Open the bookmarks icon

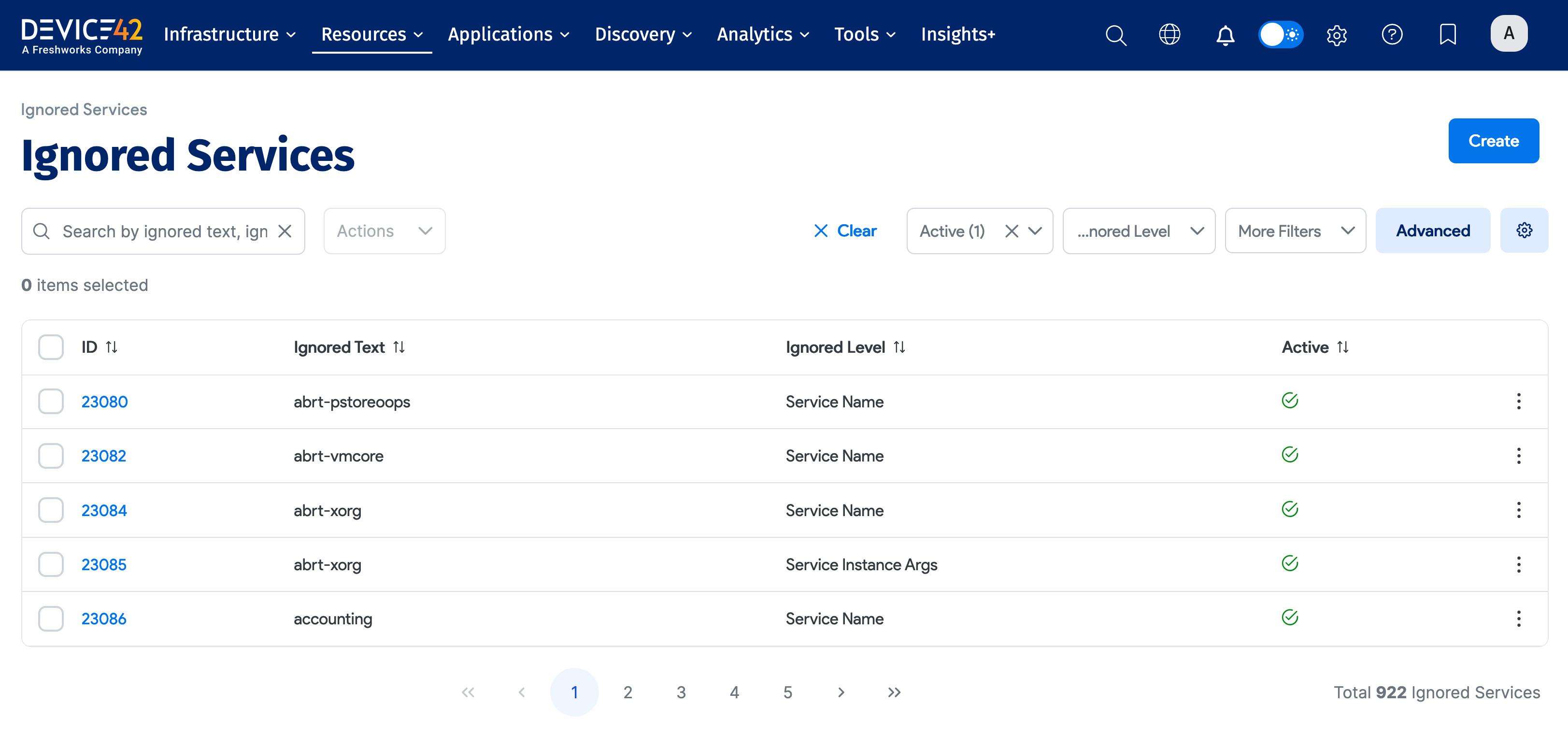(1447, 35)
